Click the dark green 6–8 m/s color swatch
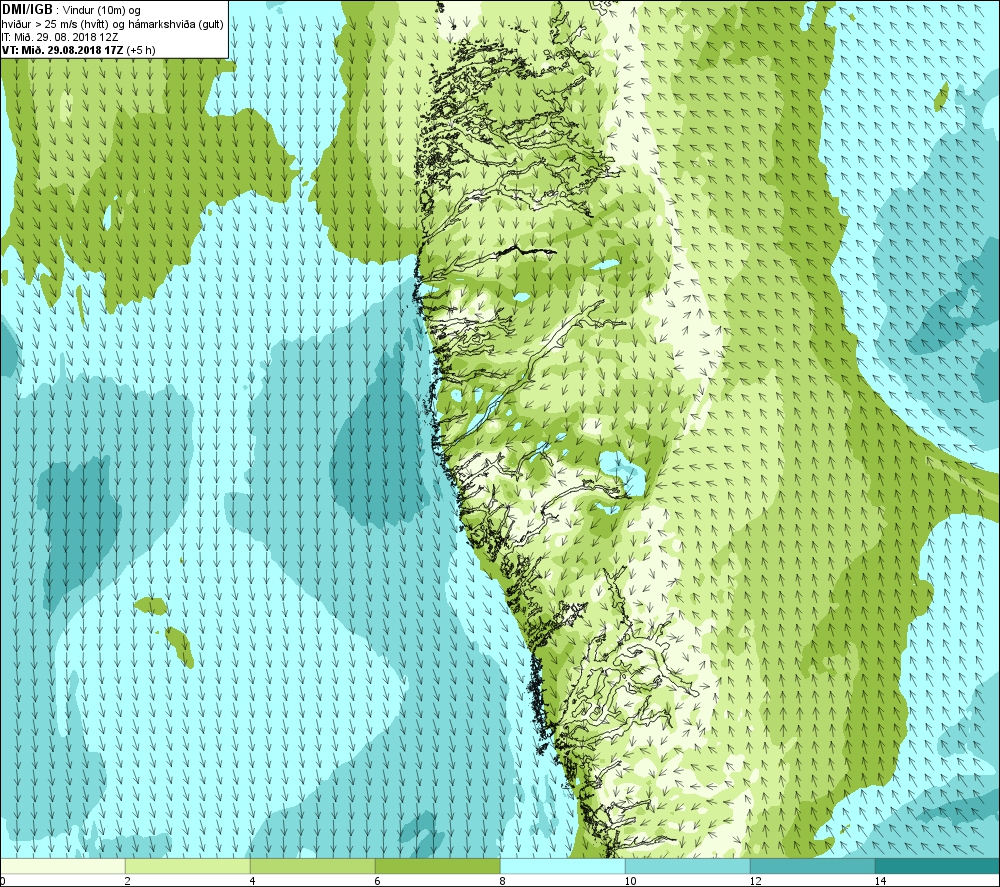The height and width of the screenshot is (887, 1000). pos(438,866)
